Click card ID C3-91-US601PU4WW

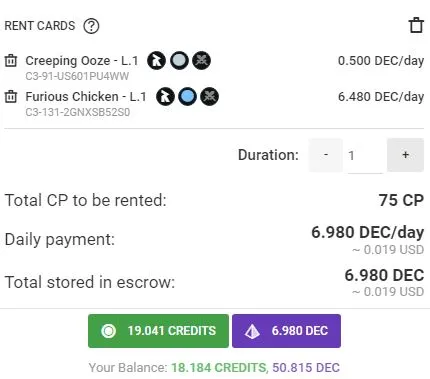[77, 76]
